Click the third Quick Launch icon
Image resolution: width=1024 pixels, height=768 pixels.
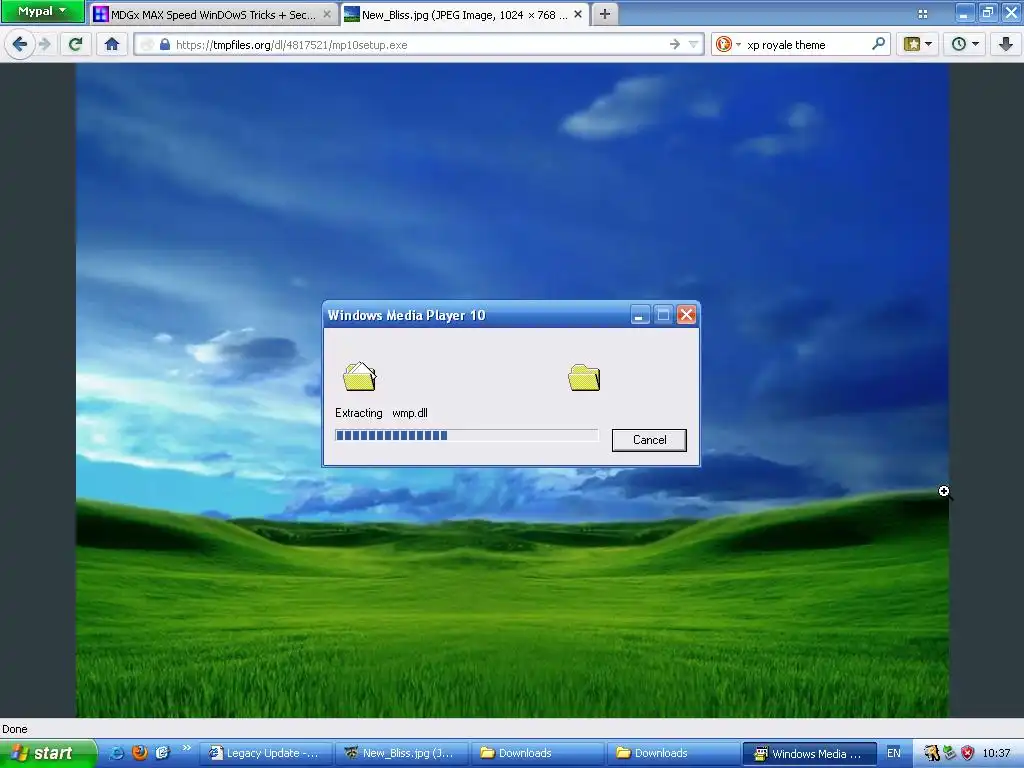coord(162,753)
